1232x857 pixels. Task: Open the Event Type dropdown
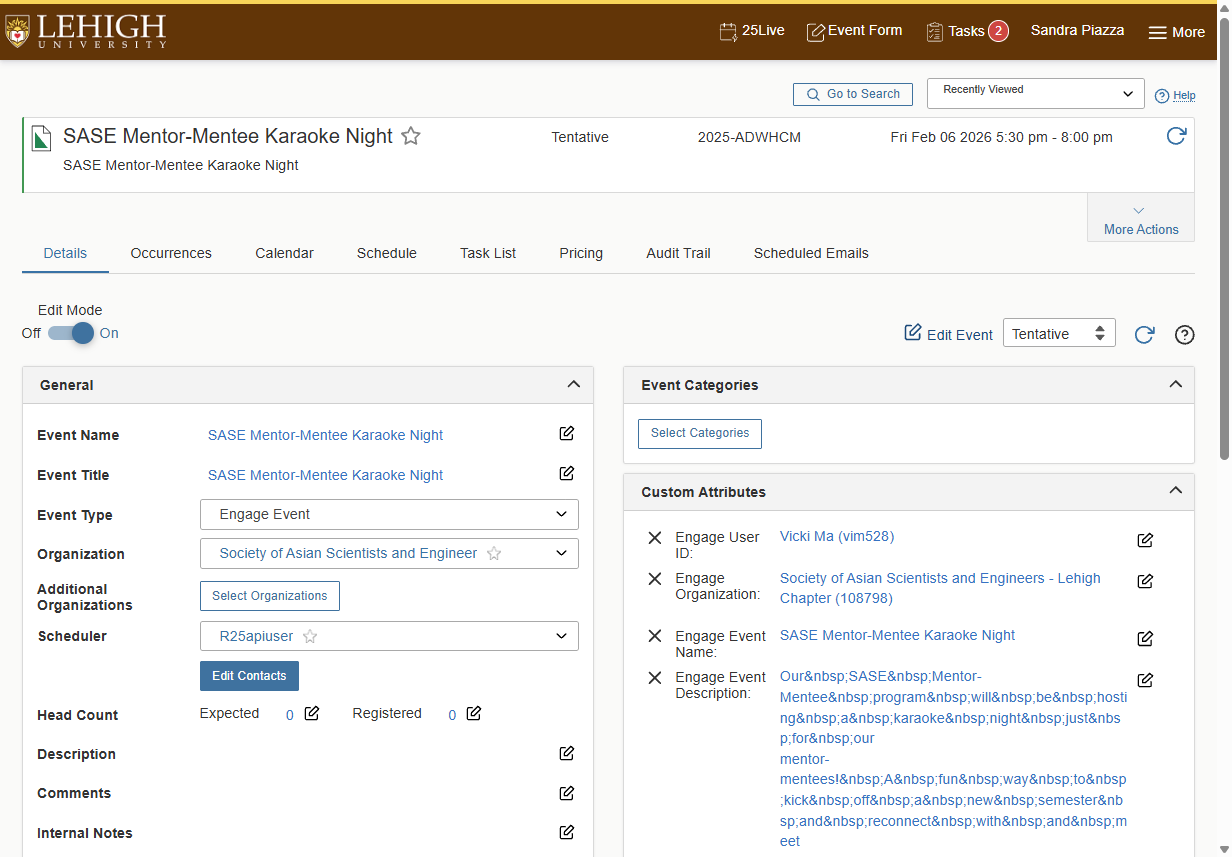click(389, 515)
